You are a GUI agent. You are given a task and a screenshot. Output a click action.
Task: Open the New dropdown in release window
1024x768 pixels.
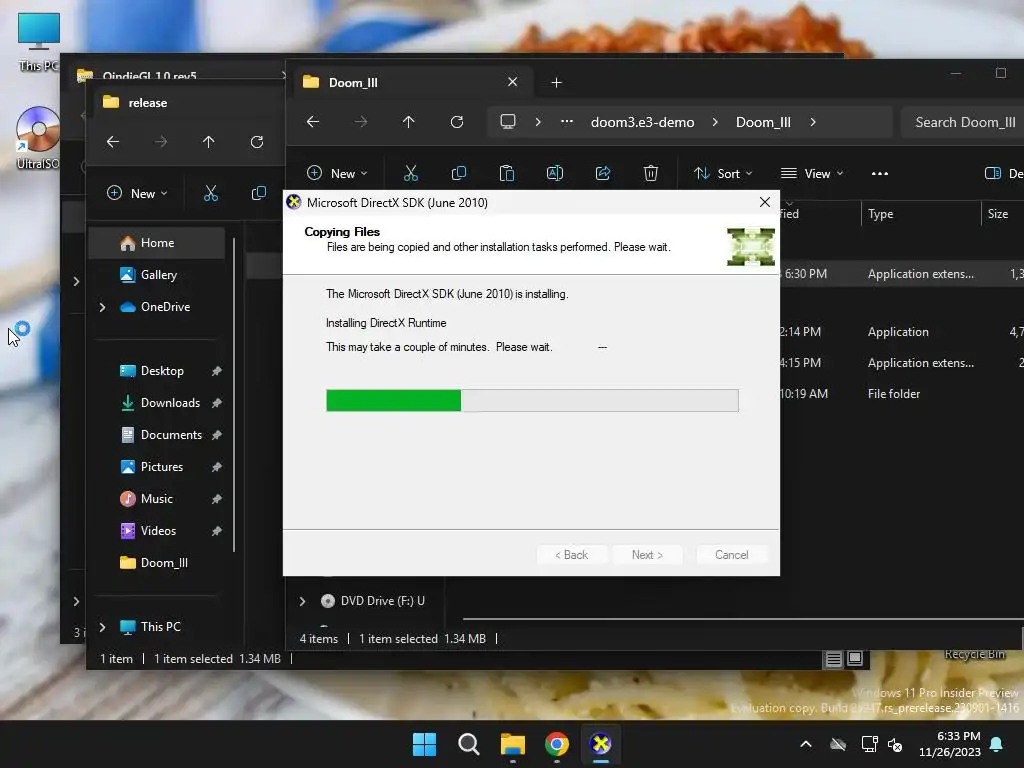coord(137,193)
